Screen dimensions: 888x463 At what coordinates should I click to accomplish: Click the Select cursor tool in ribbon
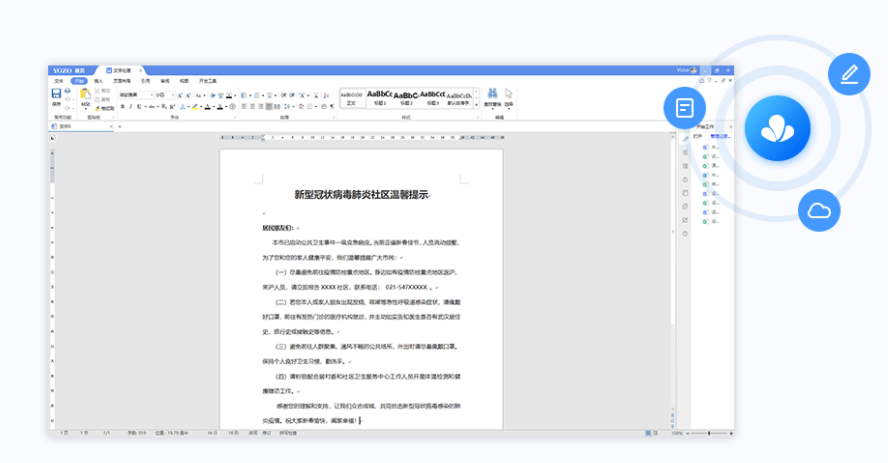[509, 94]
